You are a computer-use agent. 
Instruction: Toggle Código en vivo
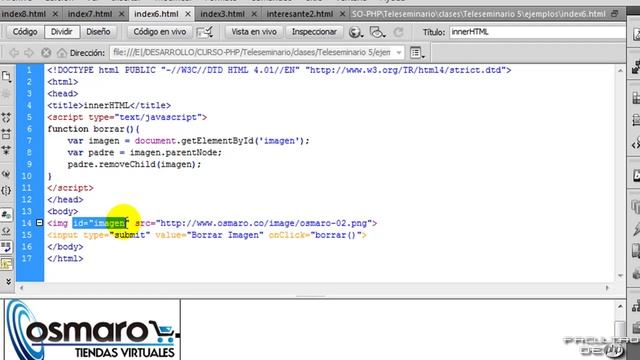(160, 32)
